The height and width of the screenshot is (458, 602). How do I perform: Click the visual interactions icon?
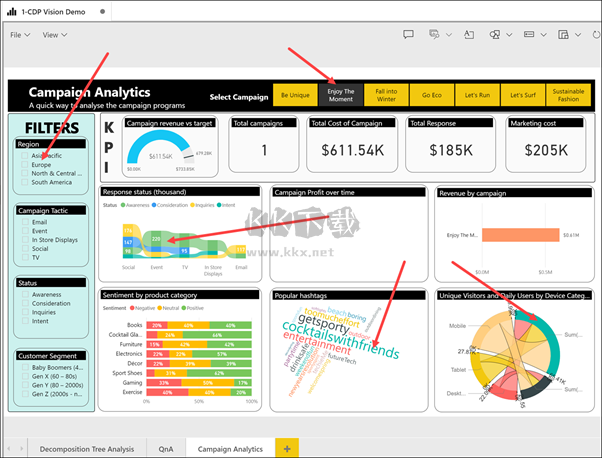(563, 35)
